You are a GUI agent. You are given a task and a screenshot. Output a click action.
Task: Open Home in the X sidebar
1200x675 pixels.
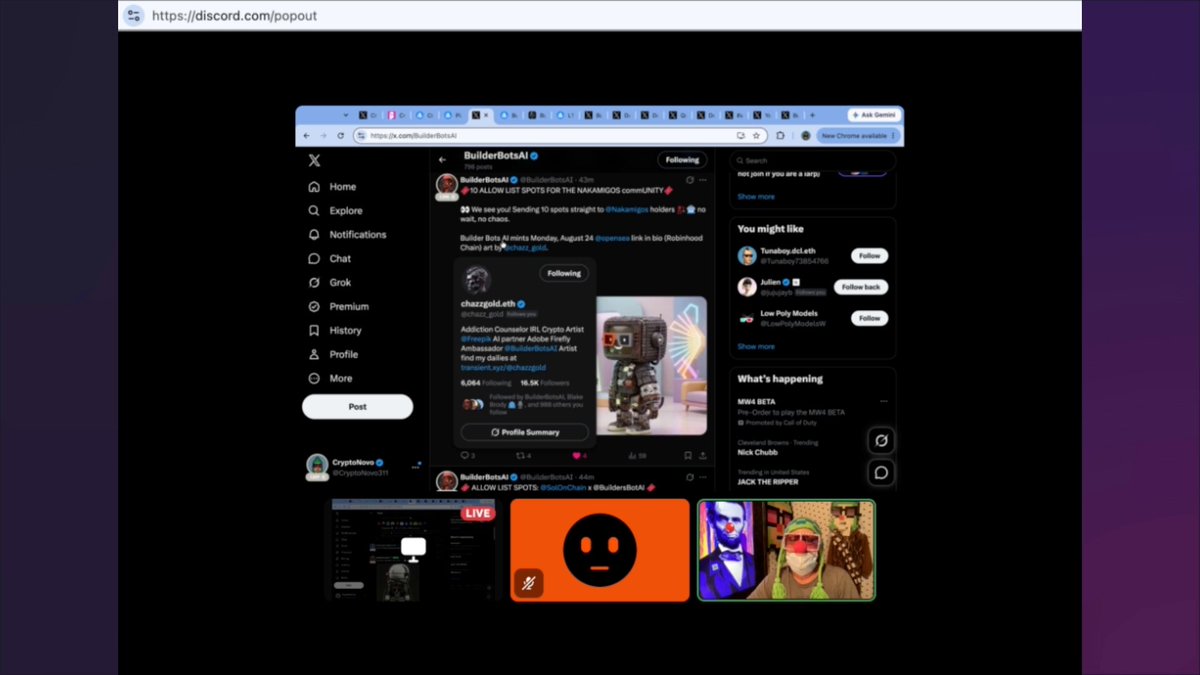(333, 187)
